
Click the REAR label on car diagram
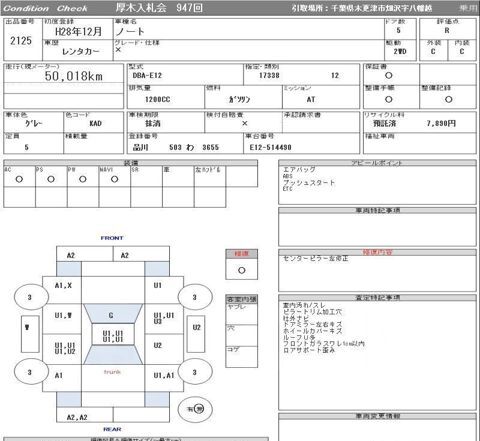[112, 429]
